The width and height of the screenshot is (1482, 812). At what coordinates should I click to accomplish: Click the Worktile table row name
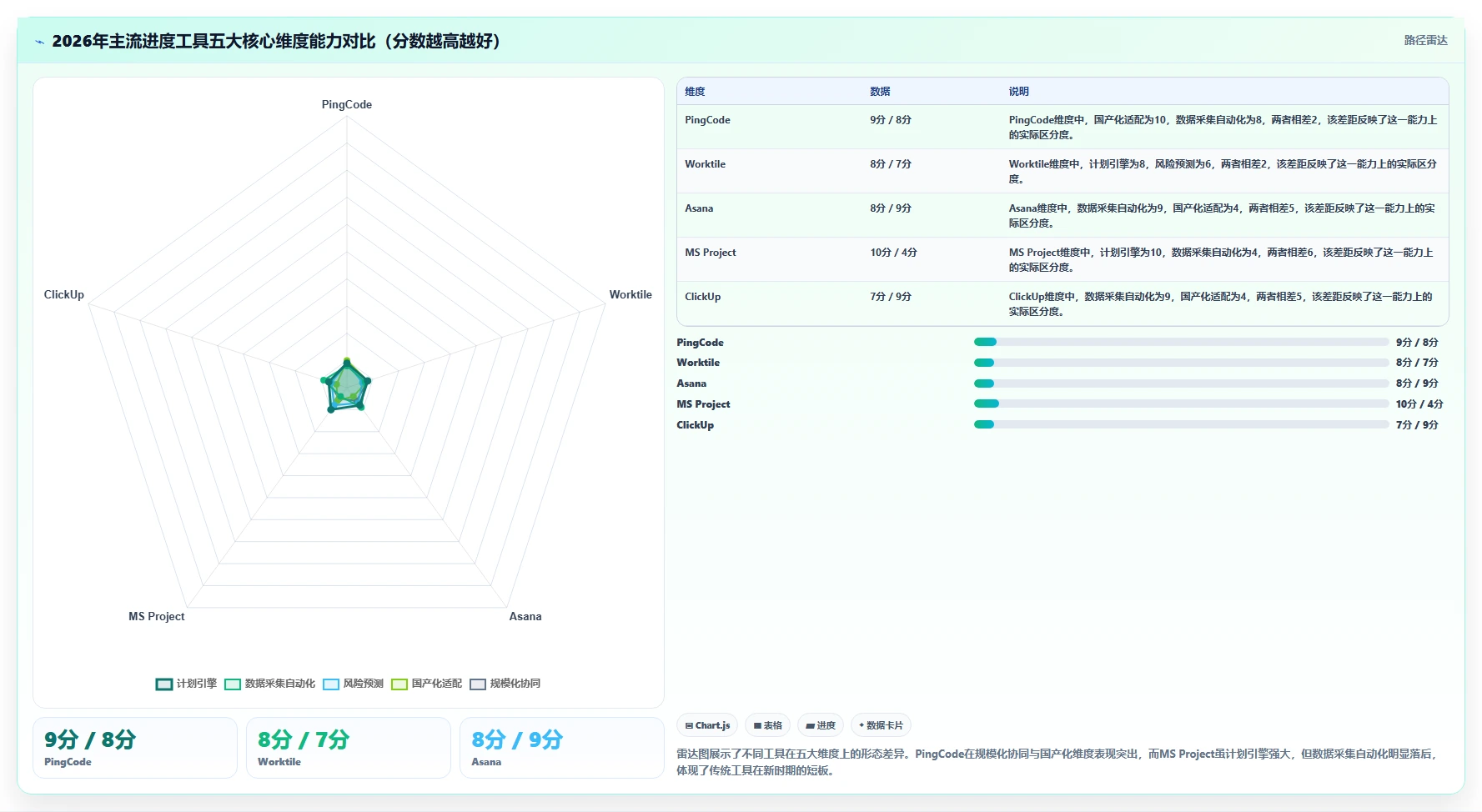[705, 164]
